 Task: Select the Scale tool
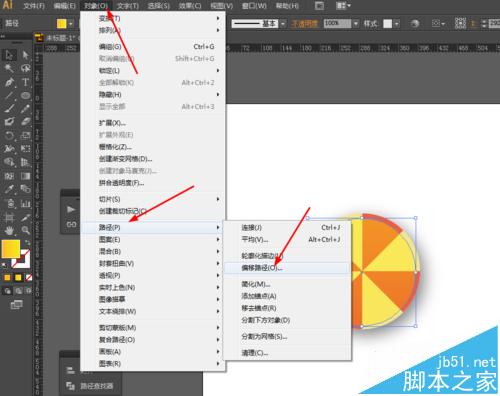coord(25,135)
